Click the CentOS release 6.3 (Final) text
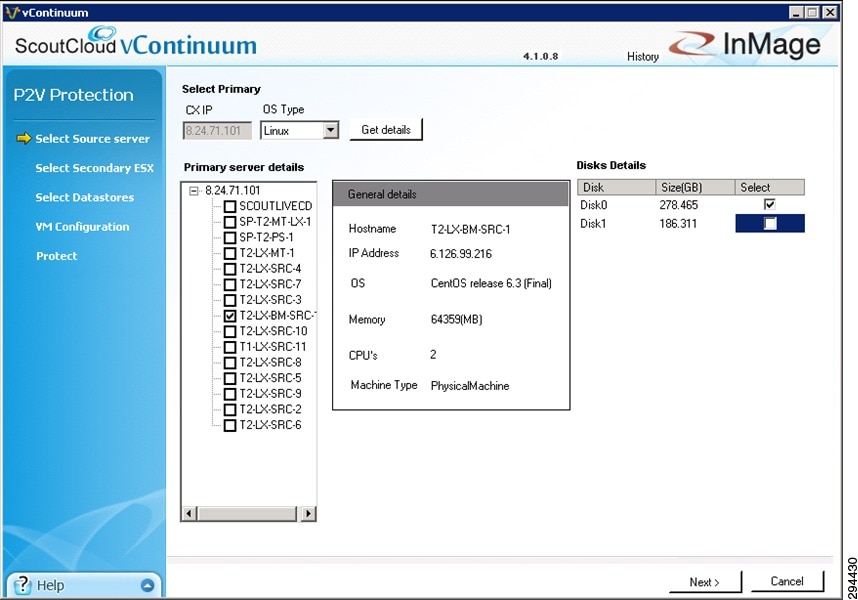 (491, 283)
